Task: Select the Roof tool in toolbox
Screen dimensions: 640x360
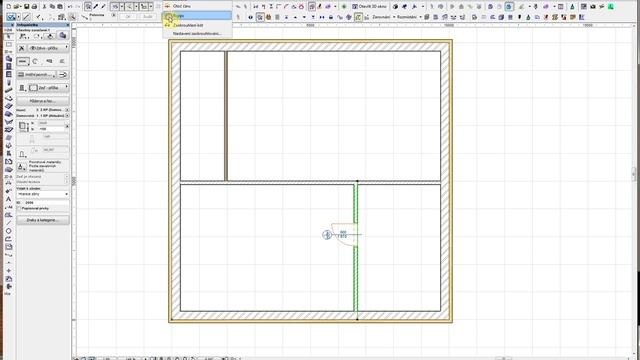Action: (x=9, y=114)
